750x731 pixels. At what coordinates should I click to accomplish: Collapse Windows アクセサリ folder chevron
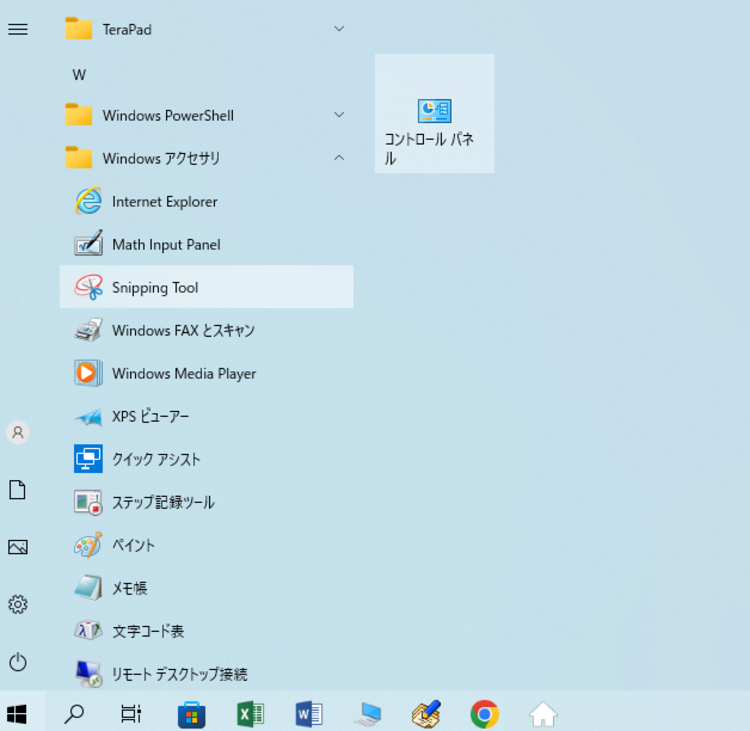(339, 157)
